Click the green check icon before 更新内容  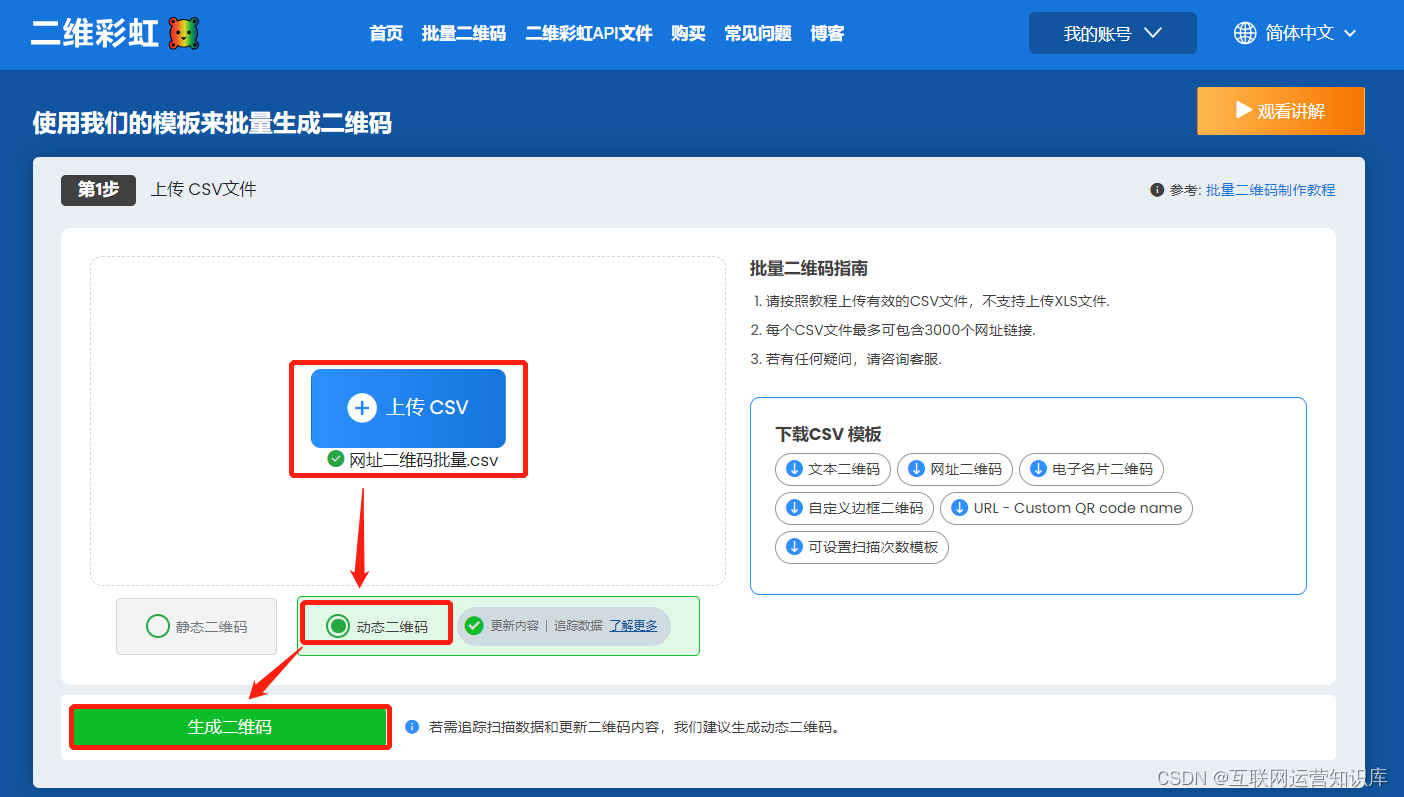(474, 626)
